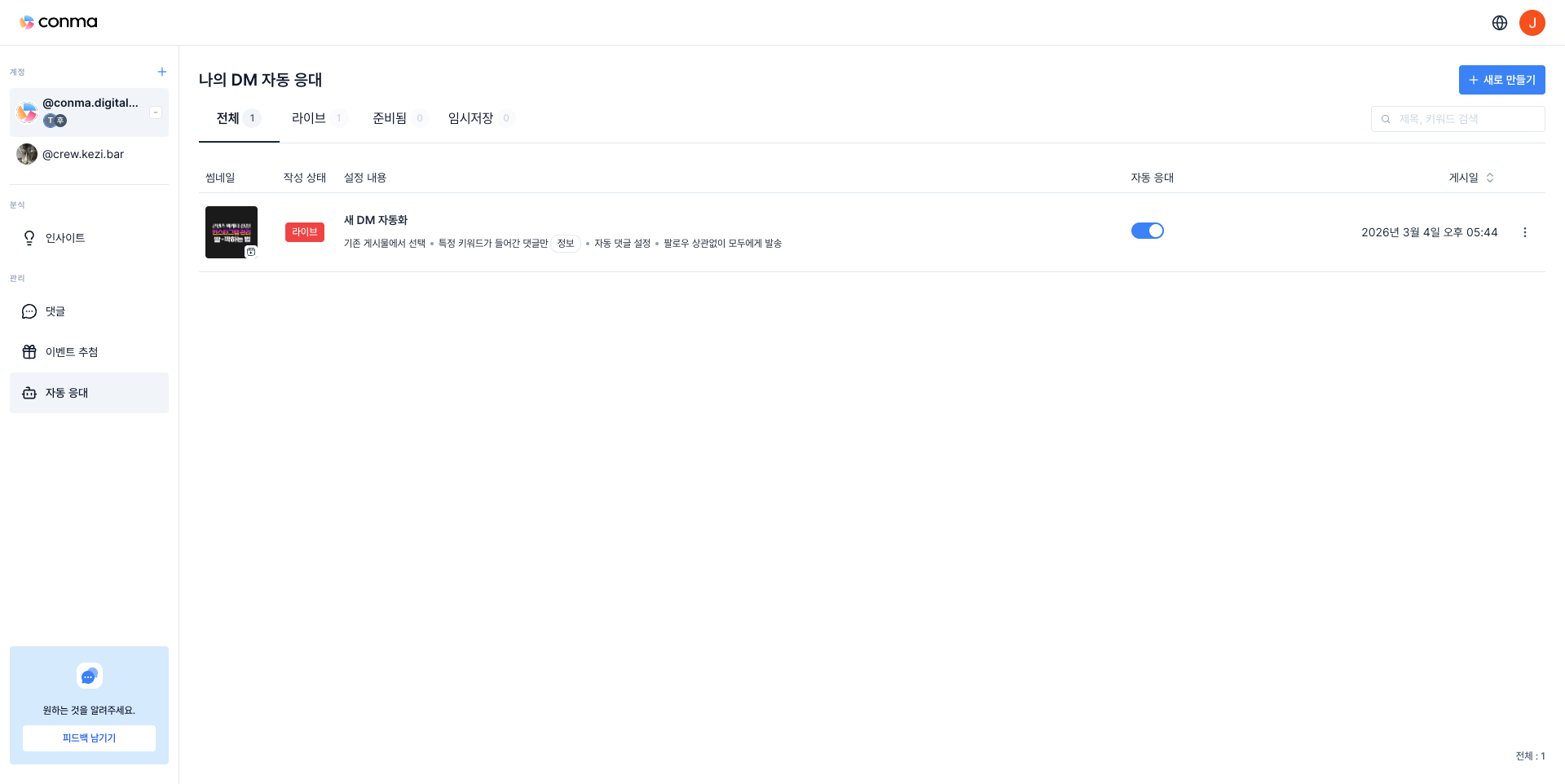Click the 새로 만들기 button

(x=1501, y=80)
